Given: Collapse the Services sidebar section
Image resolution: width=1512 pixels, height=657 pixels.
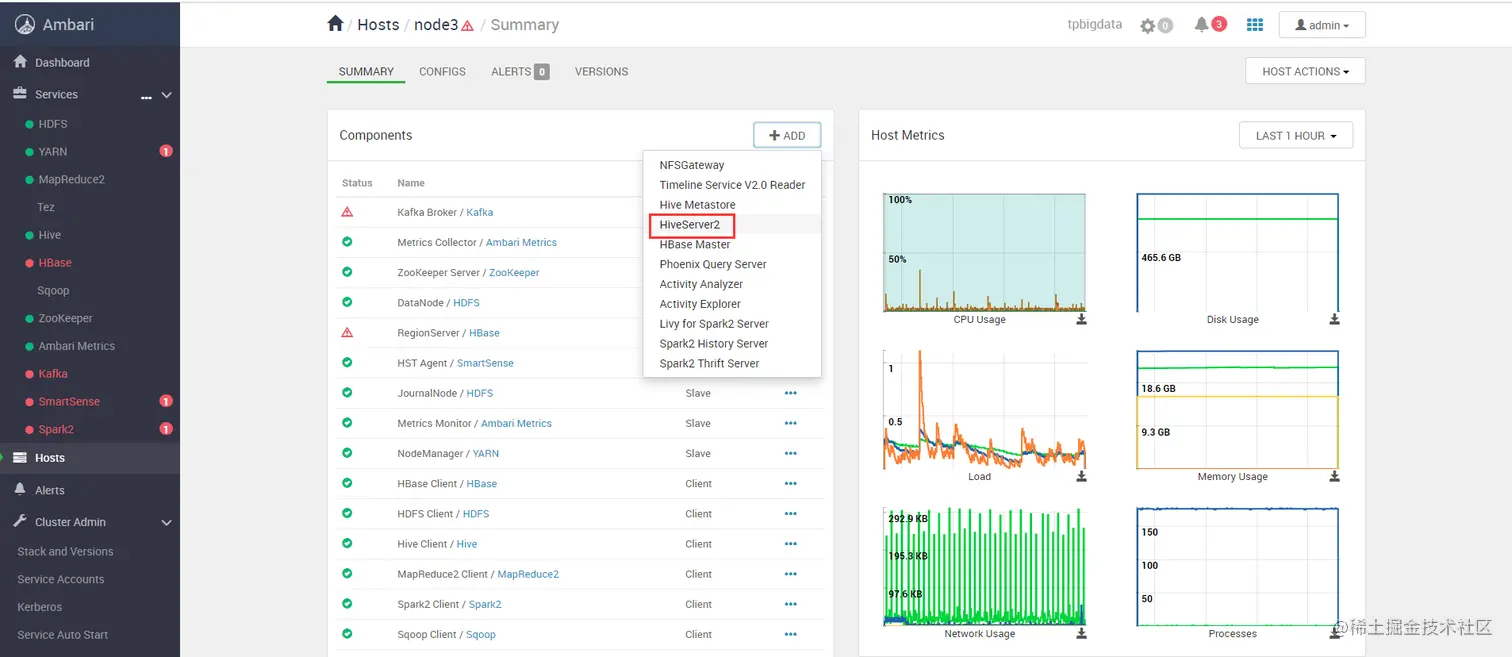Looking at the screenshot, I should (x=167, y=95).
